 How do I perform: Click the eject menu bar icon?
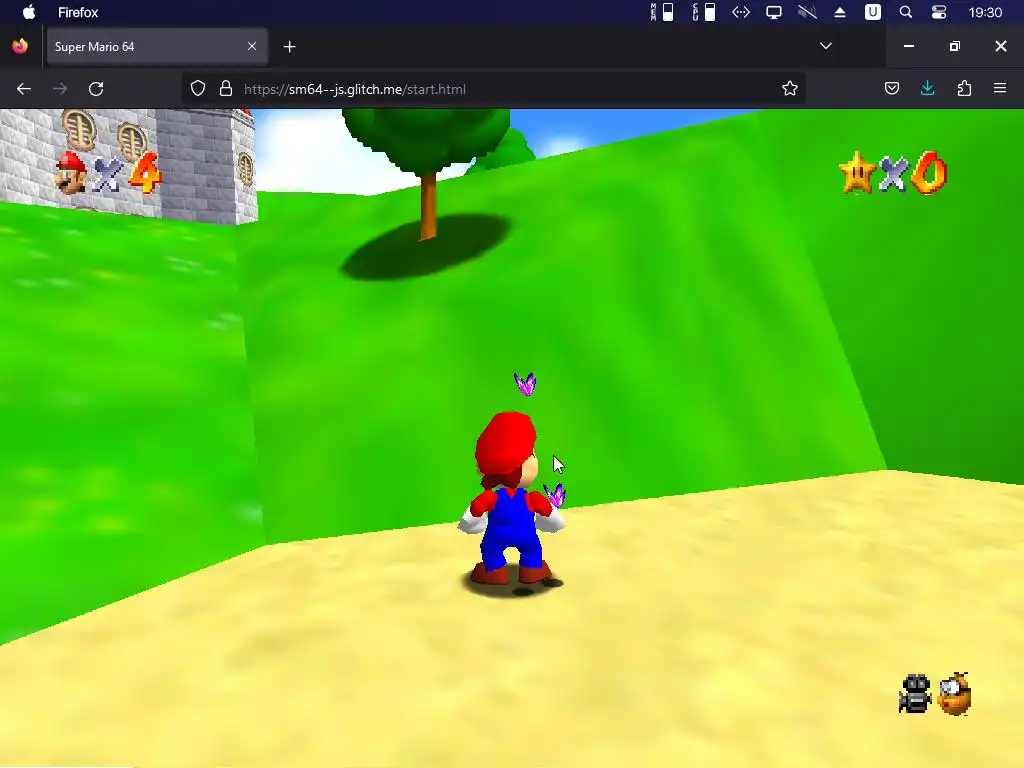click(840, 12)
